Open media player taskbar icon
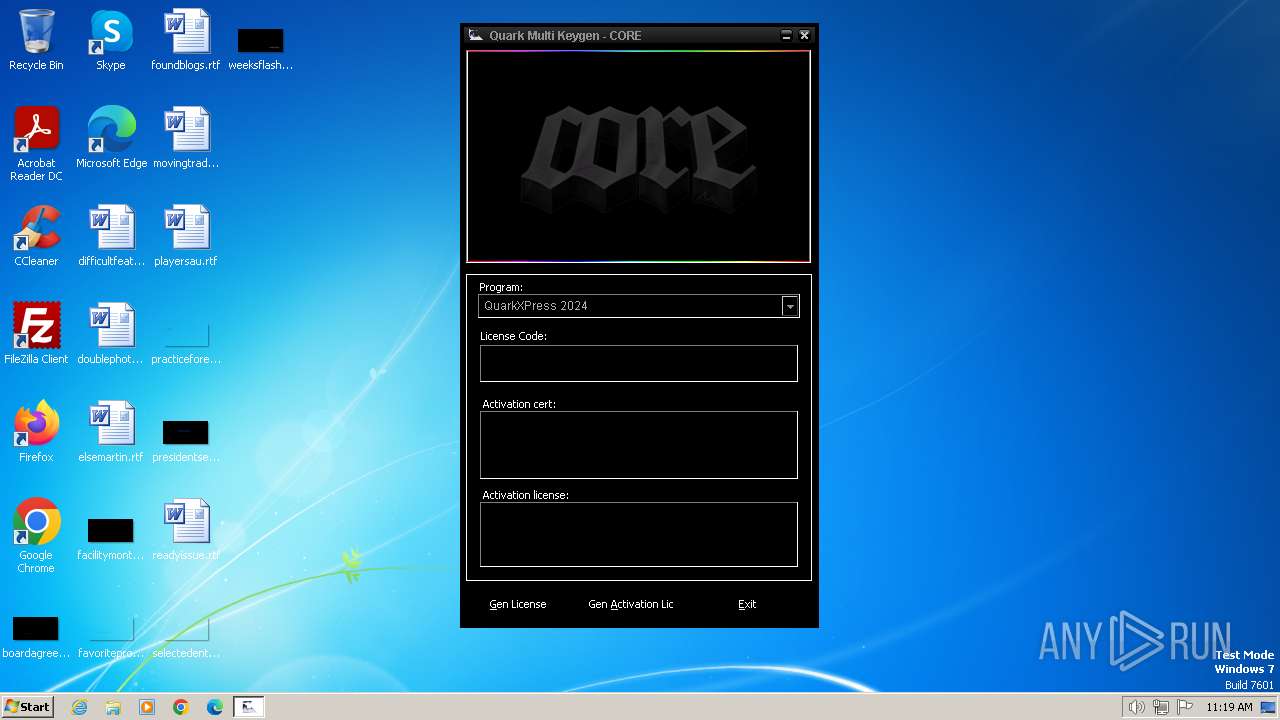 click(147, 707)
